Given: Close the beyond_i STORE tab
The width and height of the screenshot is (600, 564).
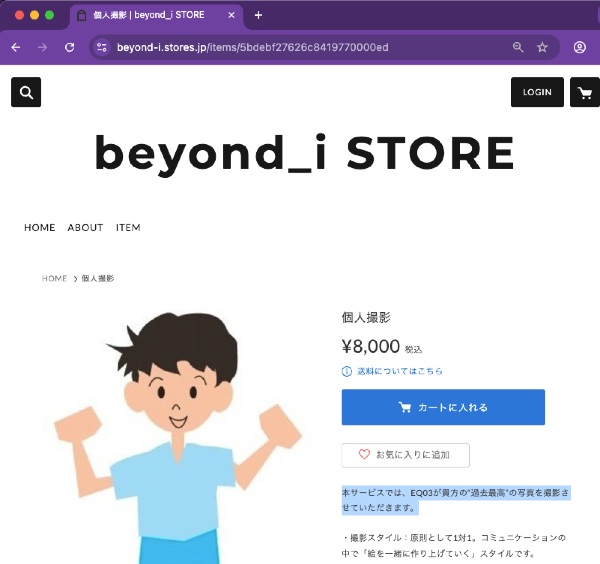Looking at the screenshot, I should (232, 15).
